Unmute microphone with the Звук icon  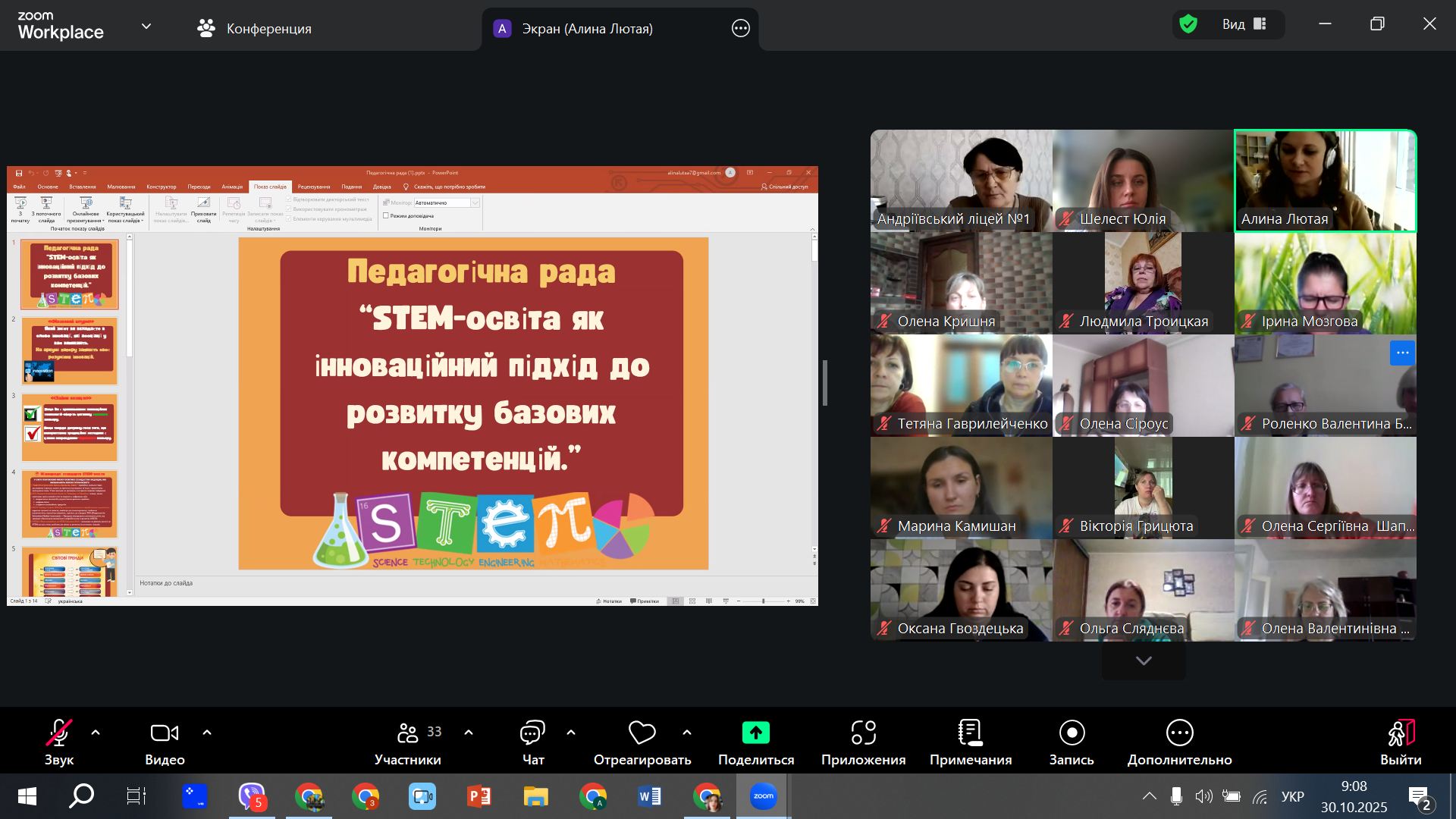pyautogui.click(x=59, y=733)
